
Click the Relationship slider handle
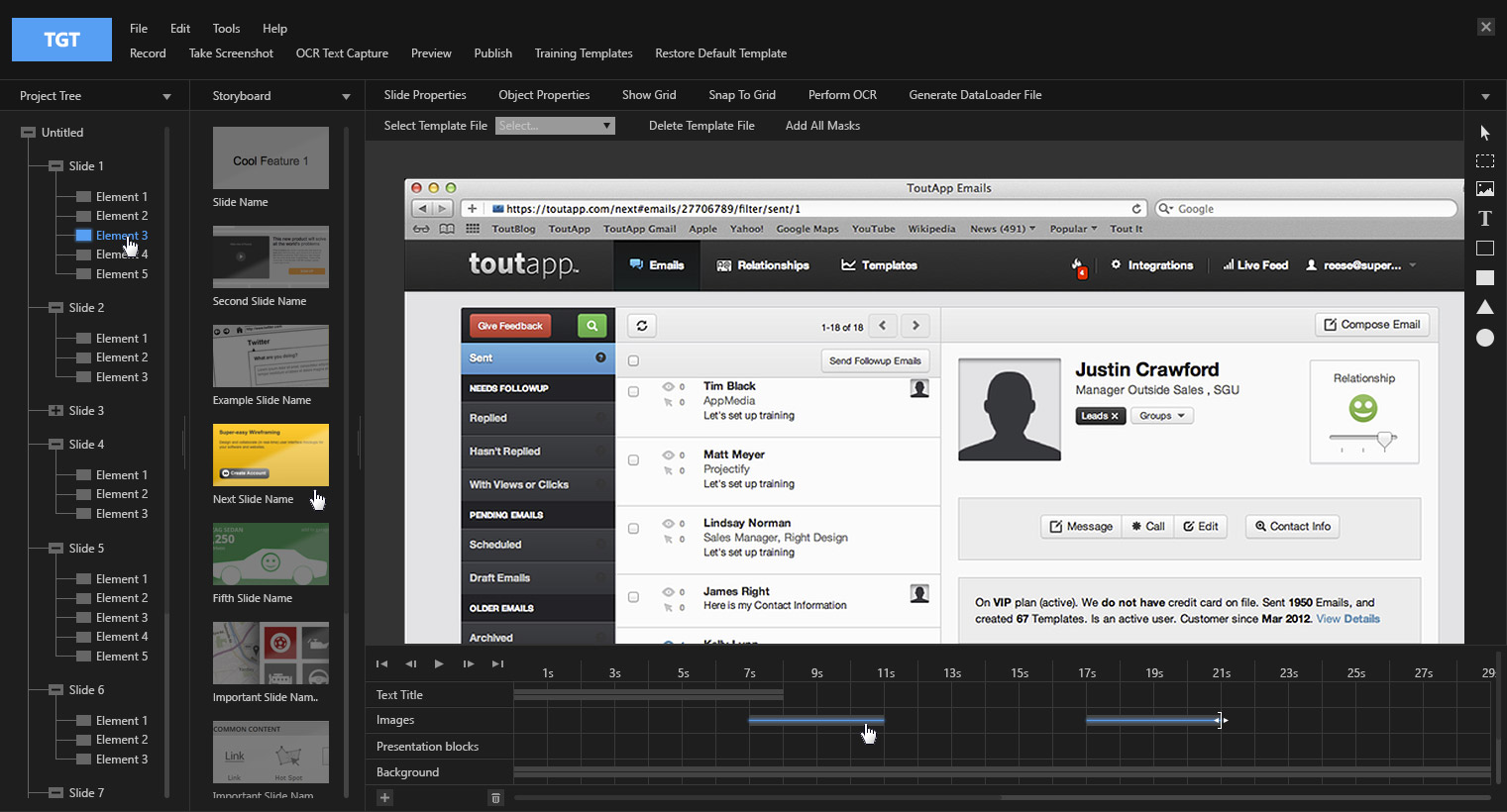tap(1386, 442)
